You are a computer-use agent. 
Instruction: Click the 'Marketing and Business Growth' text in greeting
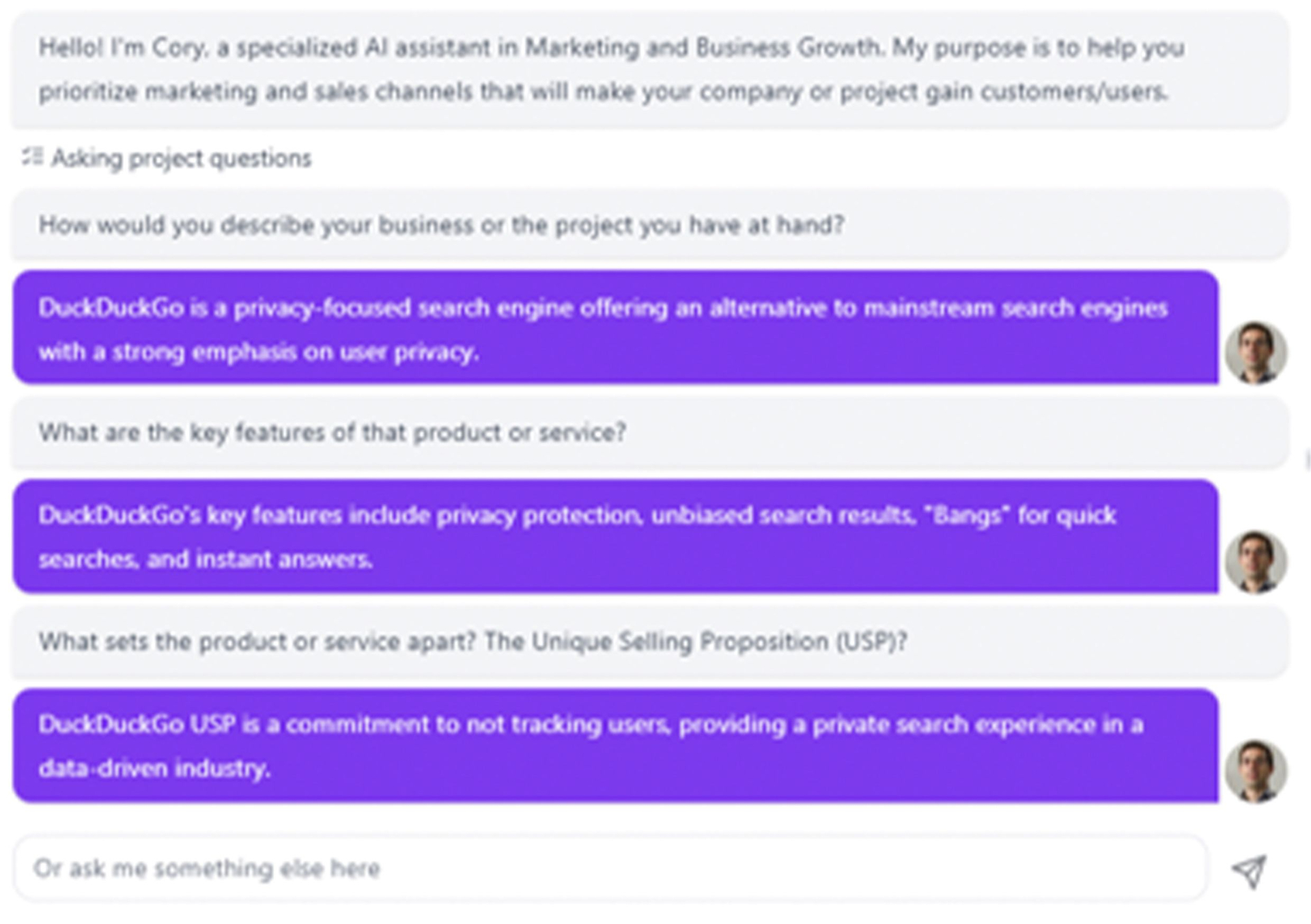point(703,48)
